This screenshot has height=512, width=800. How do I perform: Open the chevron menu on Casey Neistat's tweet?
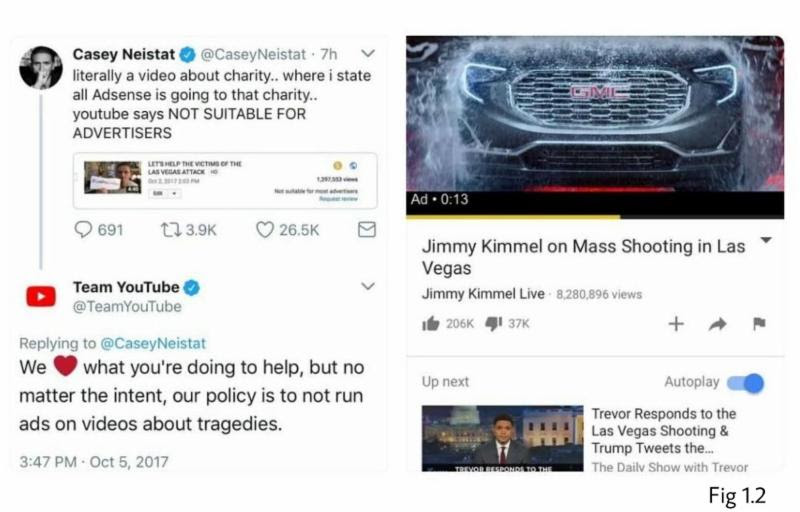click(x=368, y=53)
